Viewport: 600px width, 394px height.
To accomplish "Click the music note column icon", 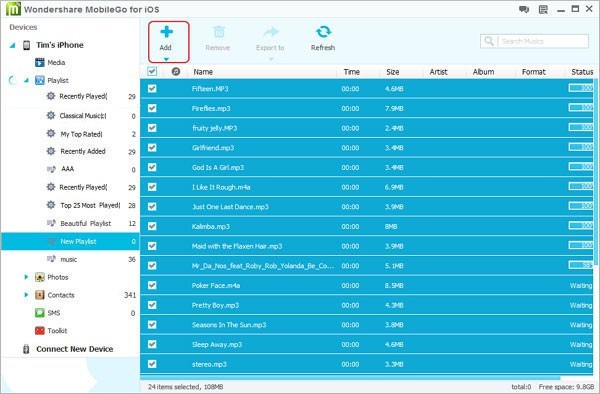I will [x=176, y=72].
